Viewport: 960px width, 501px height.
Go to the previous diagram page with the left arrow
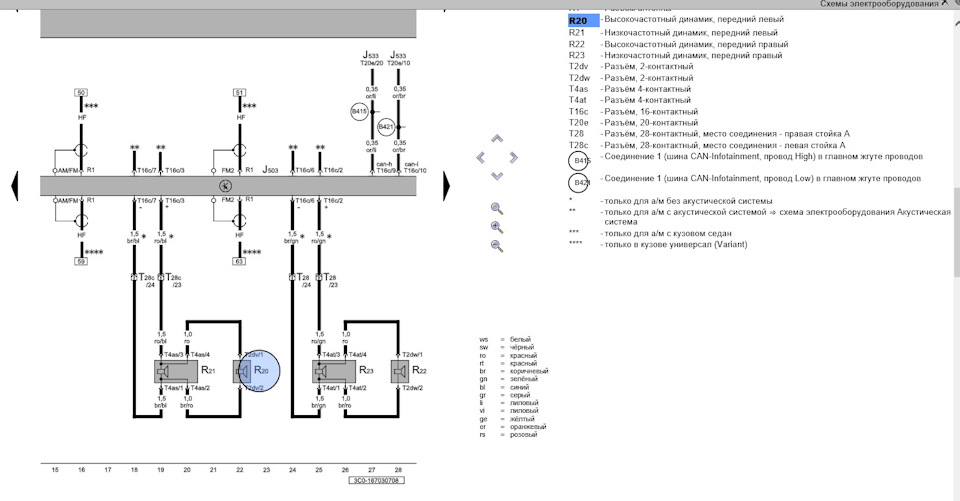pyautogui.click(x=14, y=185)
